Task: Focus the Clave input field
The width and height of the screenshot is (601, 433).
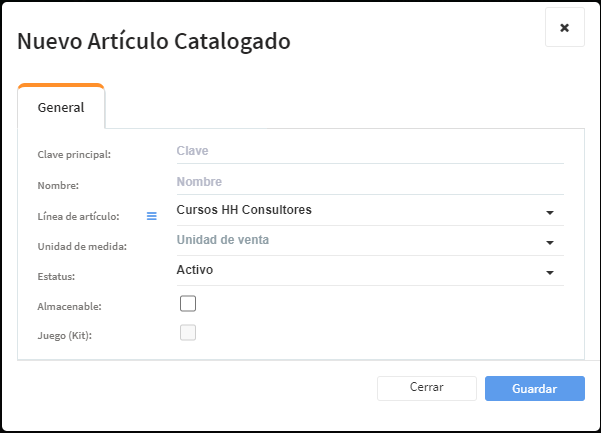Action: pos(370,151)
